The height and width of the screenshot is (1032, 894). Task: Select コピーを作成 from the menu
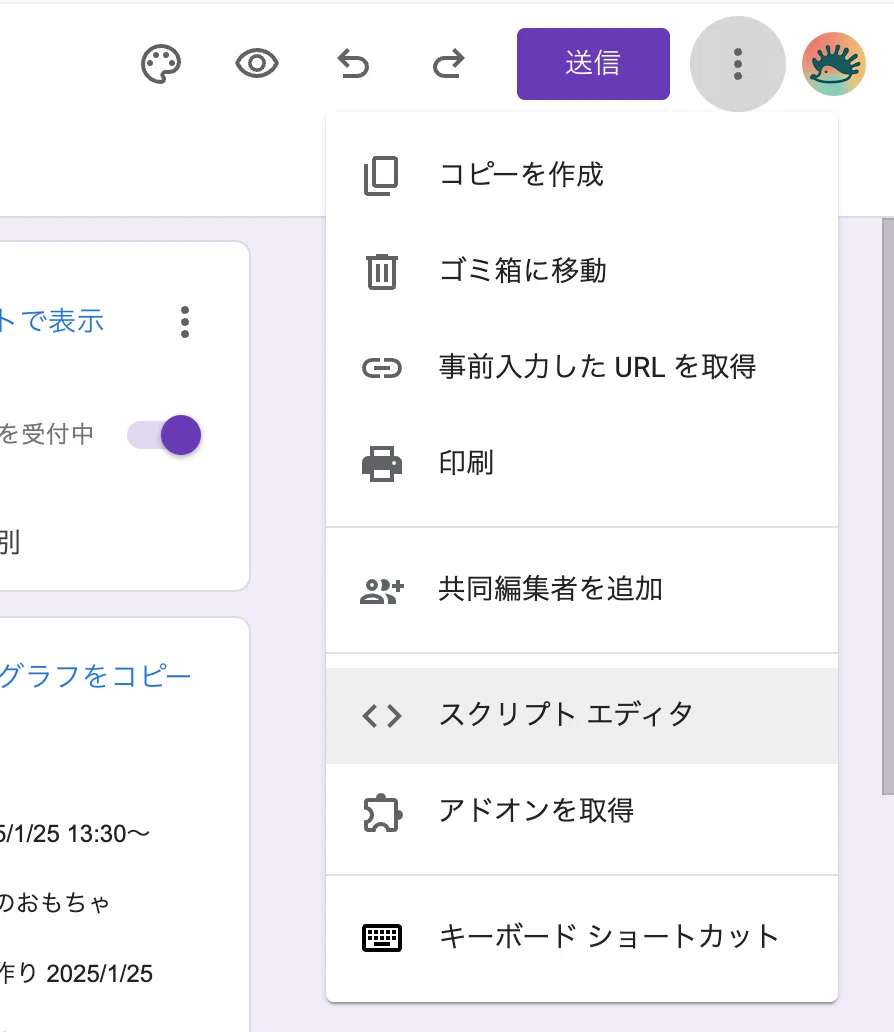pos(582,175)
